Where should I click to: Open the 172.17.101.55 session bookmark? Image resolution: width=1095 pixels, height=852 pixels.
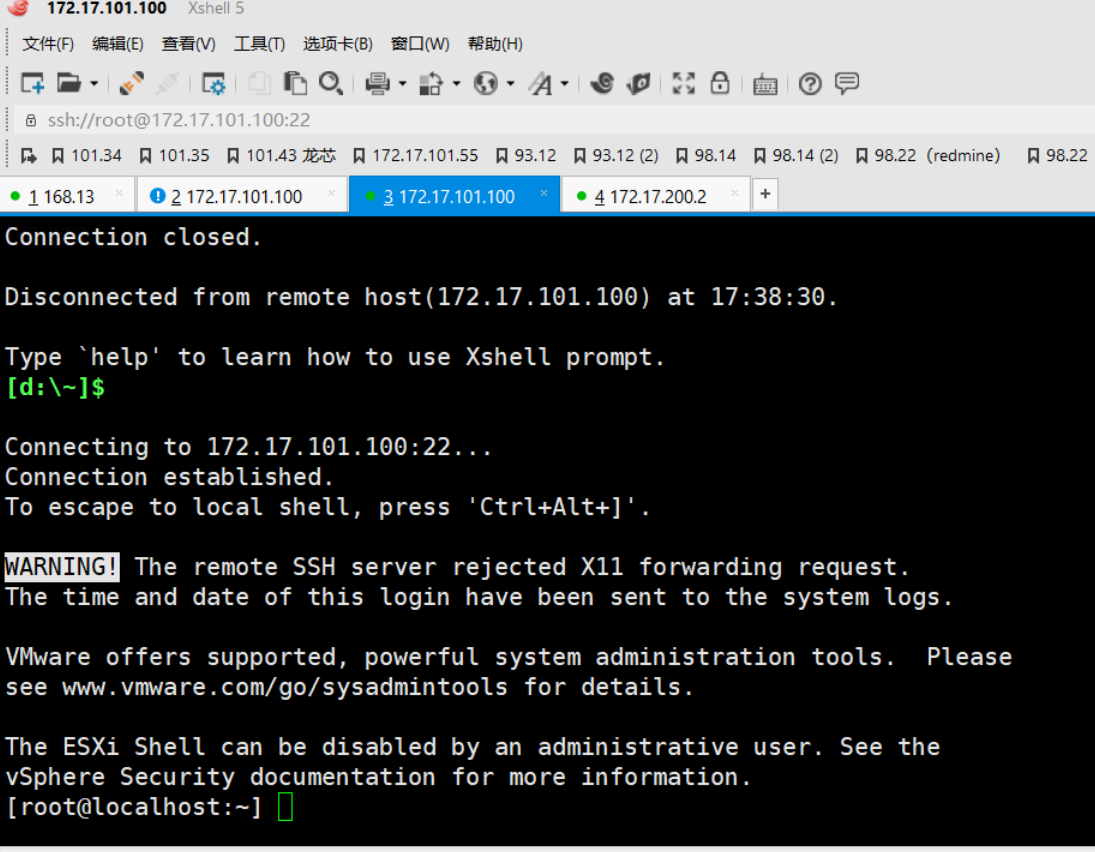point(416,156)
